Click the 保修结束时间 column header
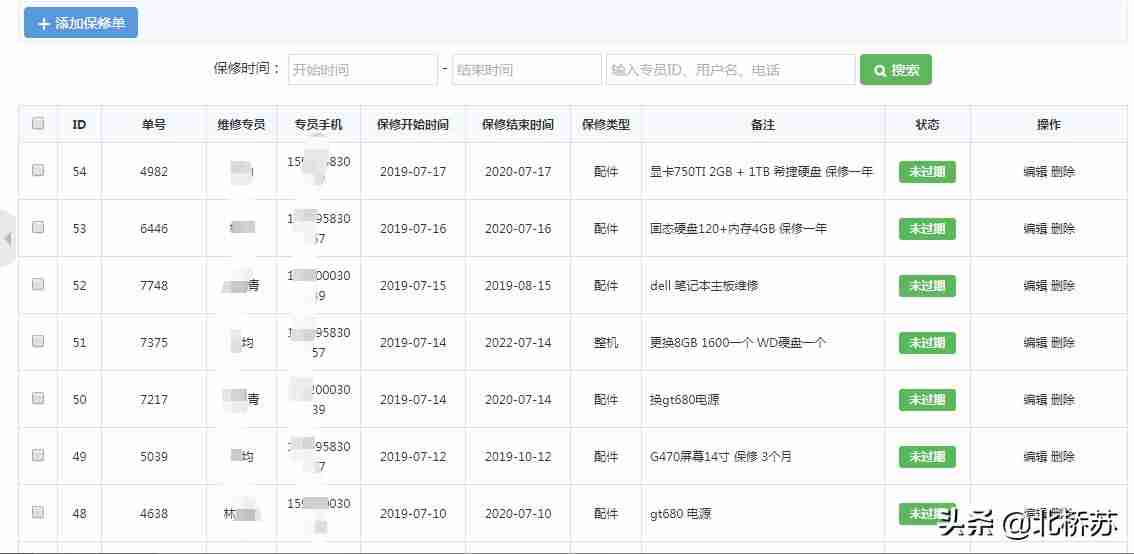1134x554 pixels. click(518, 124)
